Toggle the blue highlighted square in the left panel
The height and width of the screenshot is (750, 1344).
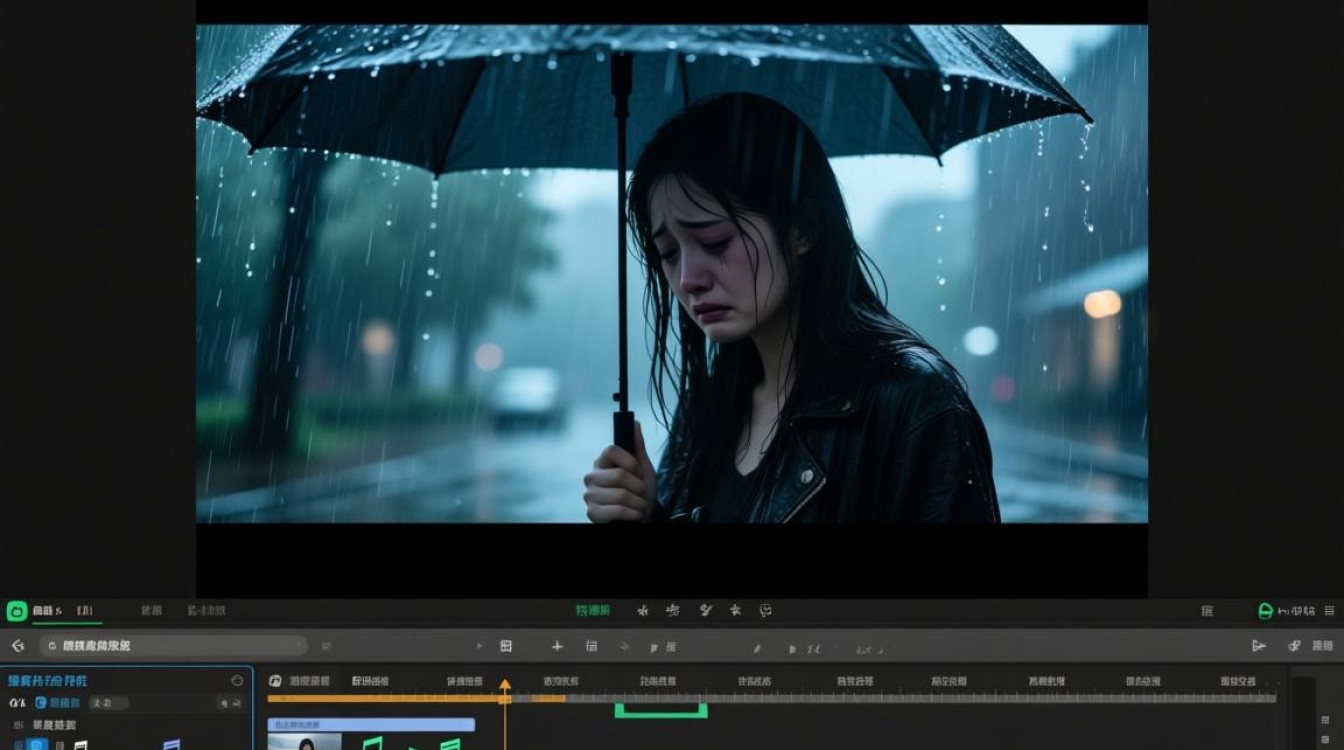(x=37, y=745)
